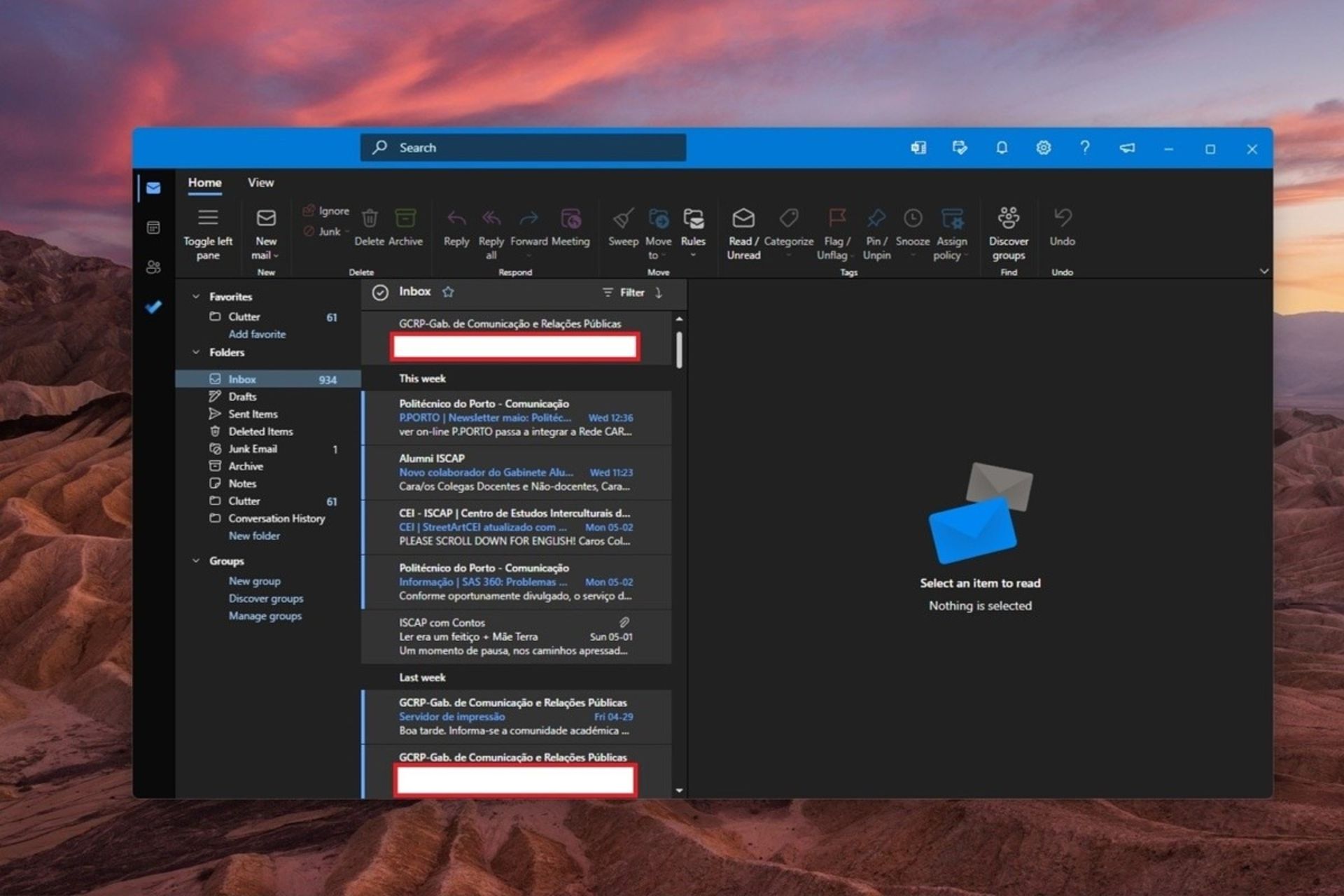
Task: Switch to the Calendar in the left sidebar
Action: [x=153, y=227]
